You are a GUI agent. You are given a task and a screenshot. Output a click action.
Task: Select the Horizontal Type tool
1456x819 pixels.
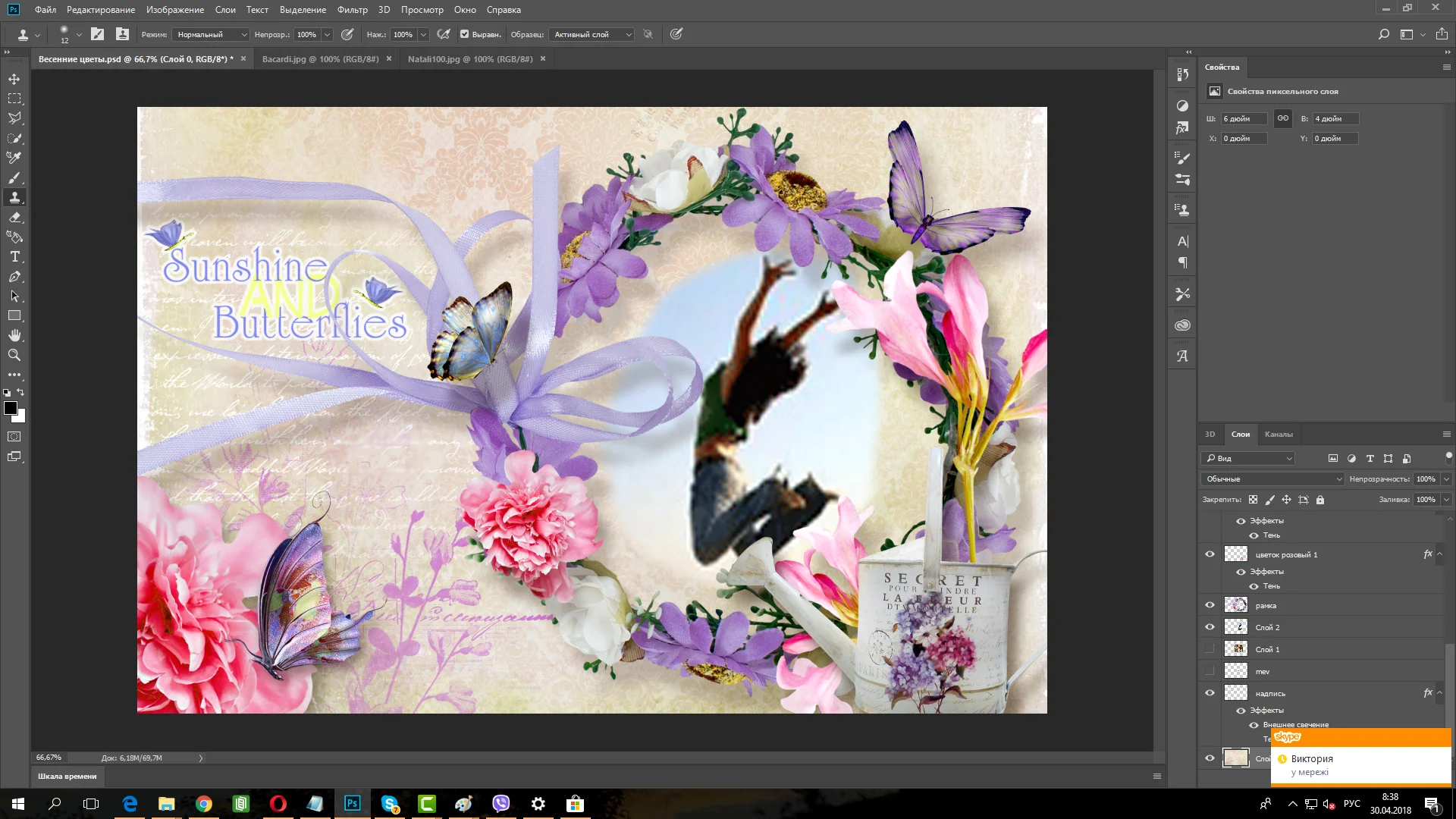[x=14, y=257]
